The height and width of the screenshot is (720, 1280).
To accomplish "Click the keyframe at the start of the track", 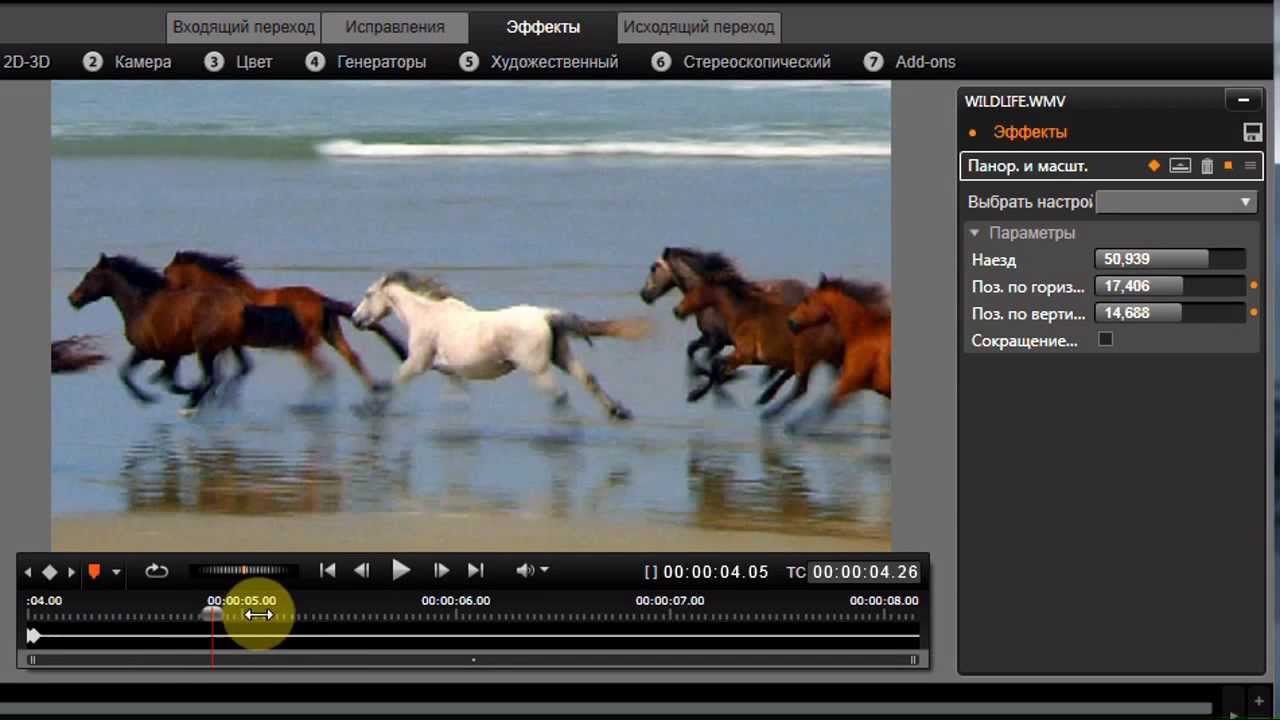I will 33,635.
